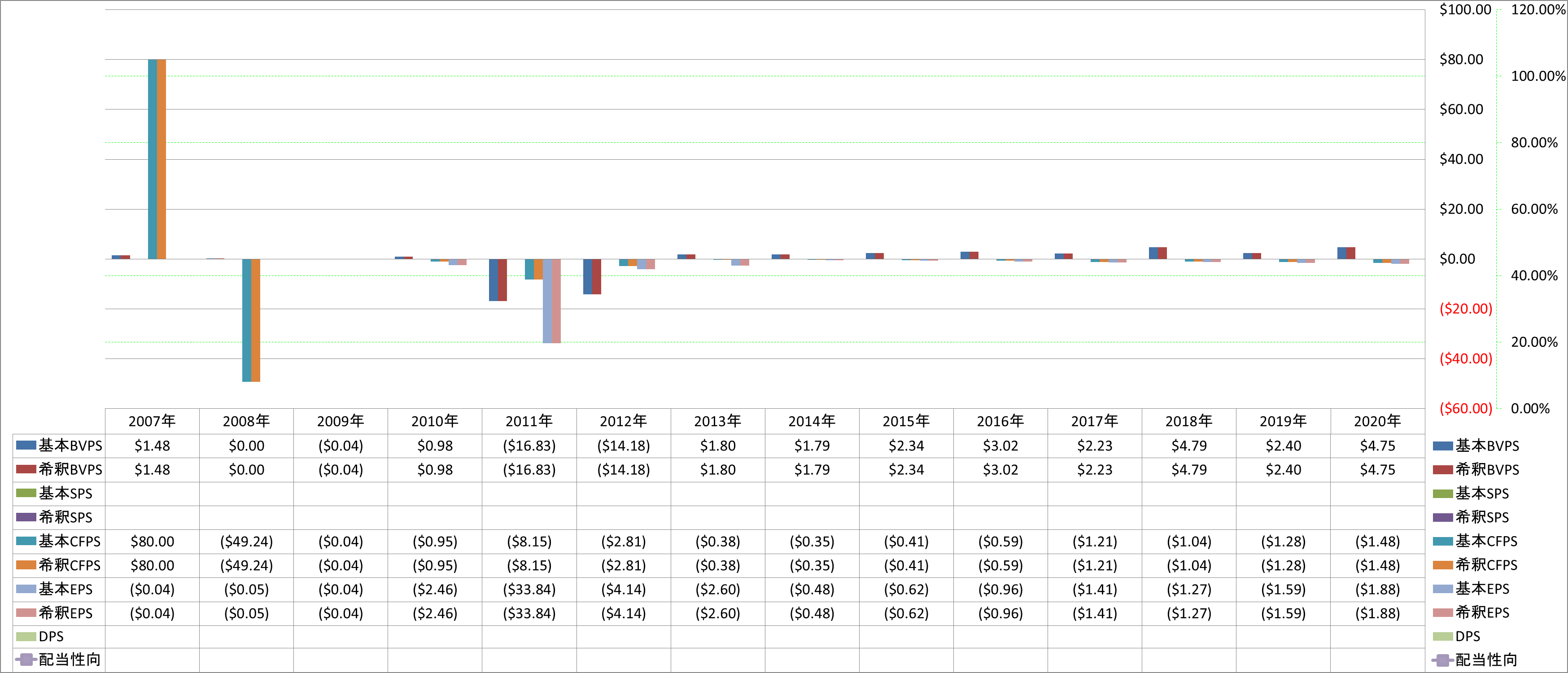Click the ($49.24) 基本CFPS cell for 2008年
The width and height of the screenshot is (1568, 673).
[246, 542]
